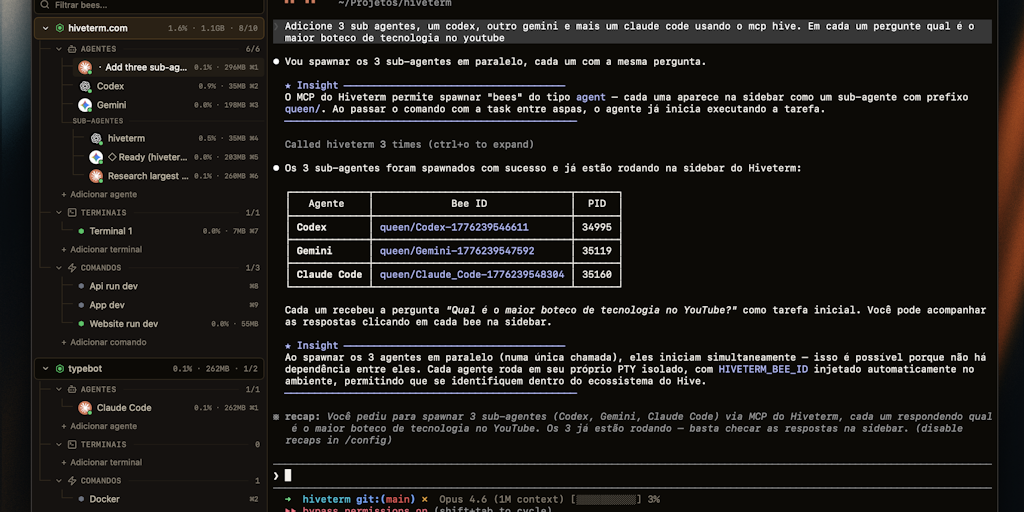Click the green hexagon icon beside hiveterm.com

(60, 29)
